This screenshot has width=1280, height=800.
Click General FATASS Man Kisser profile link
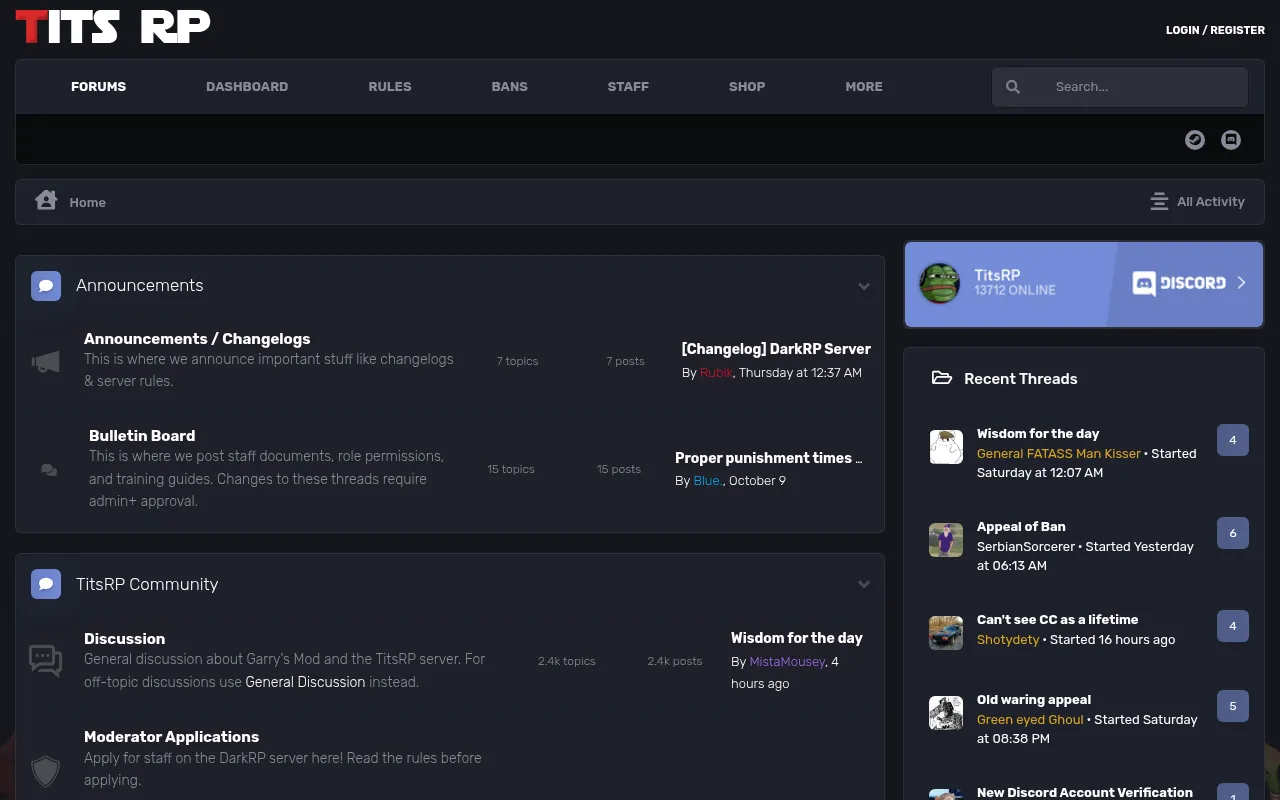click(1059, 454)
